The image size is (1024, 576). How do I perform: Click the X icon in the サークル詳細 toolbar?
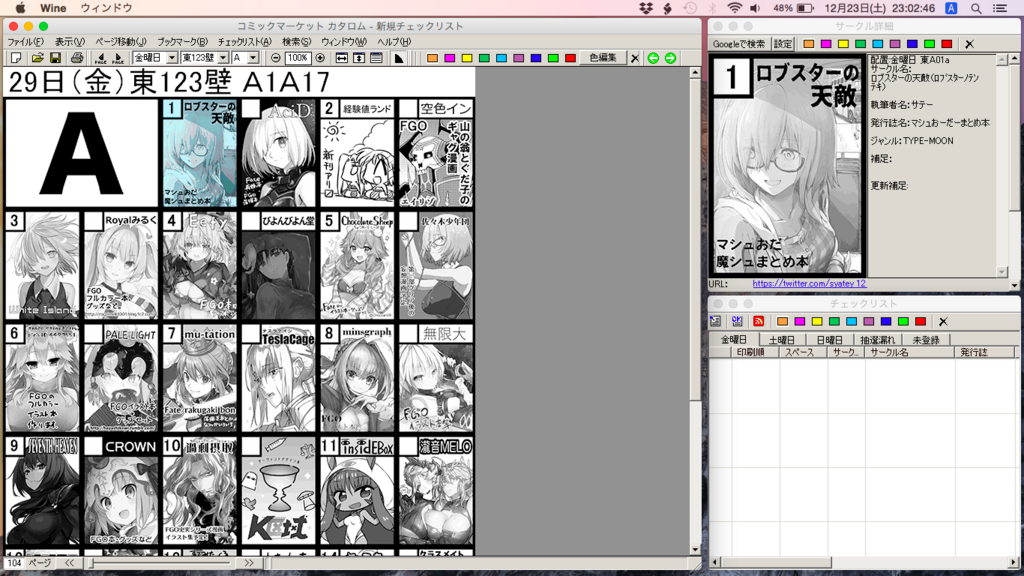(x=970, y=44)
